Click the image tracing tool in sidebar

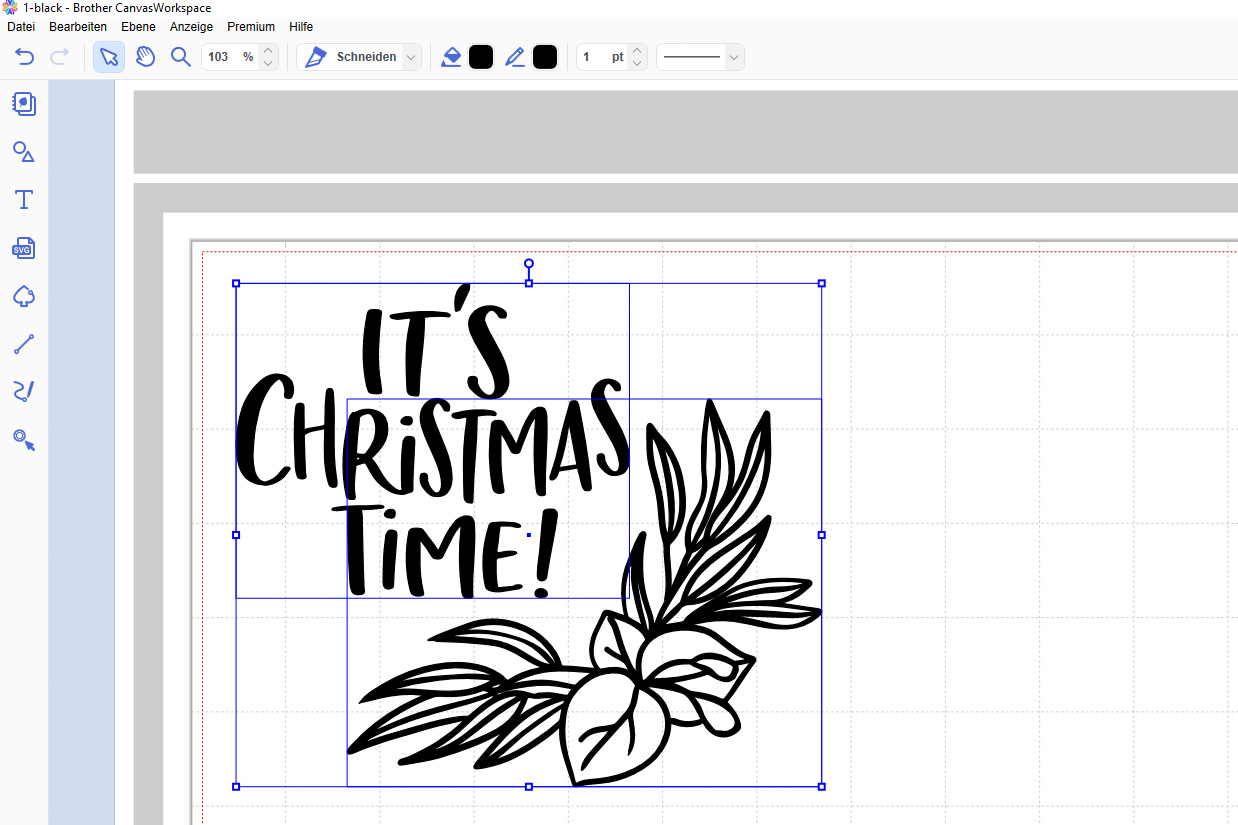[24, 439]
